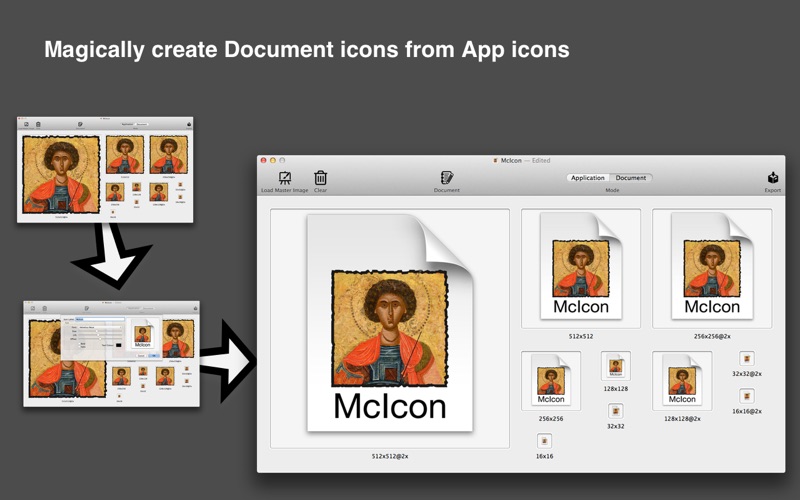Select the 512x512@2x large document preview

(x=390, y=328)
